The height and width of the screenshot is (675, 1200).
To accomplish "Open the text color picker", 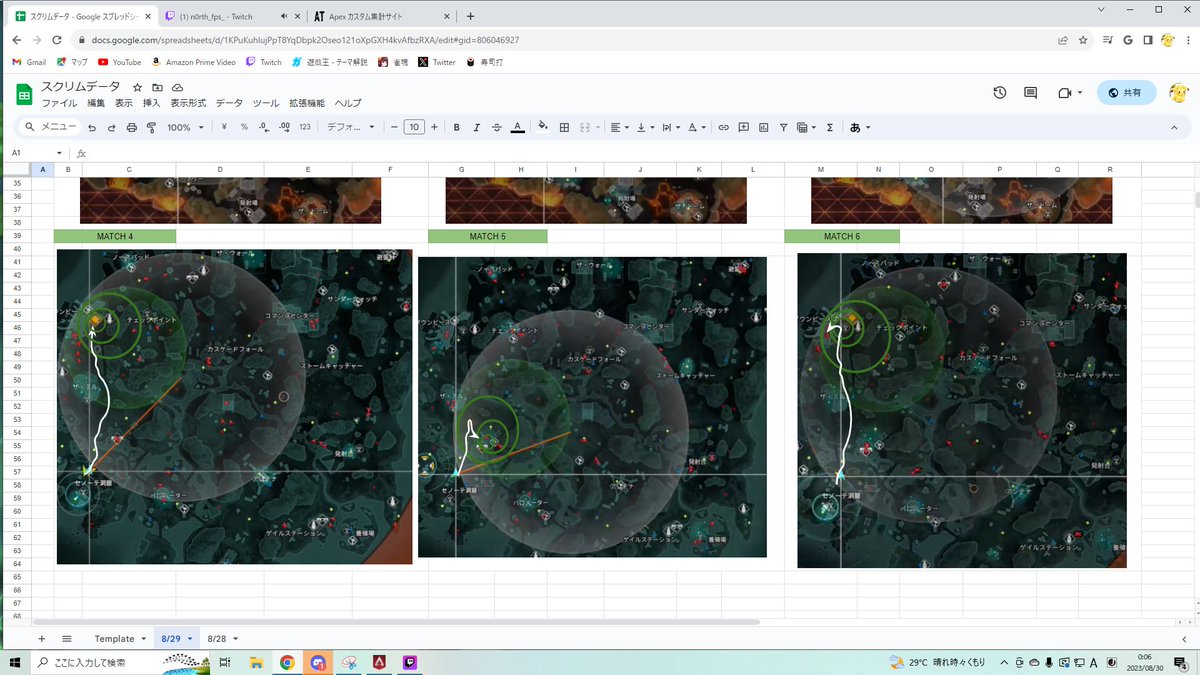I will 517,127.
